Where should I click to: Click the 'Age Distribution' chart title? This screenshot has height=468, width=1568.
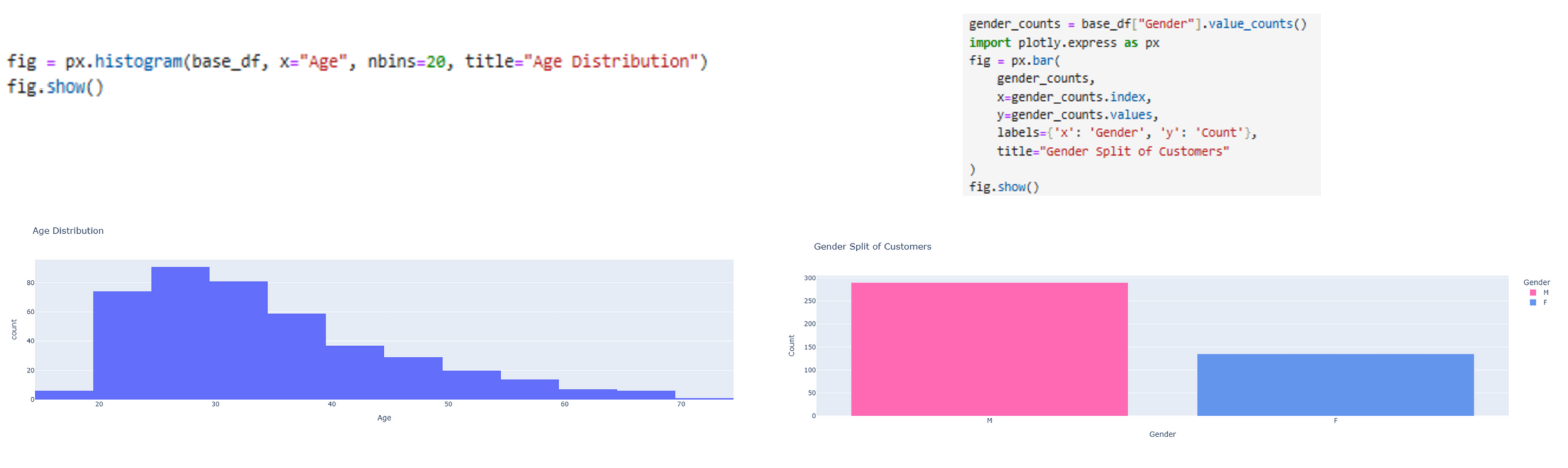[68, 231]
